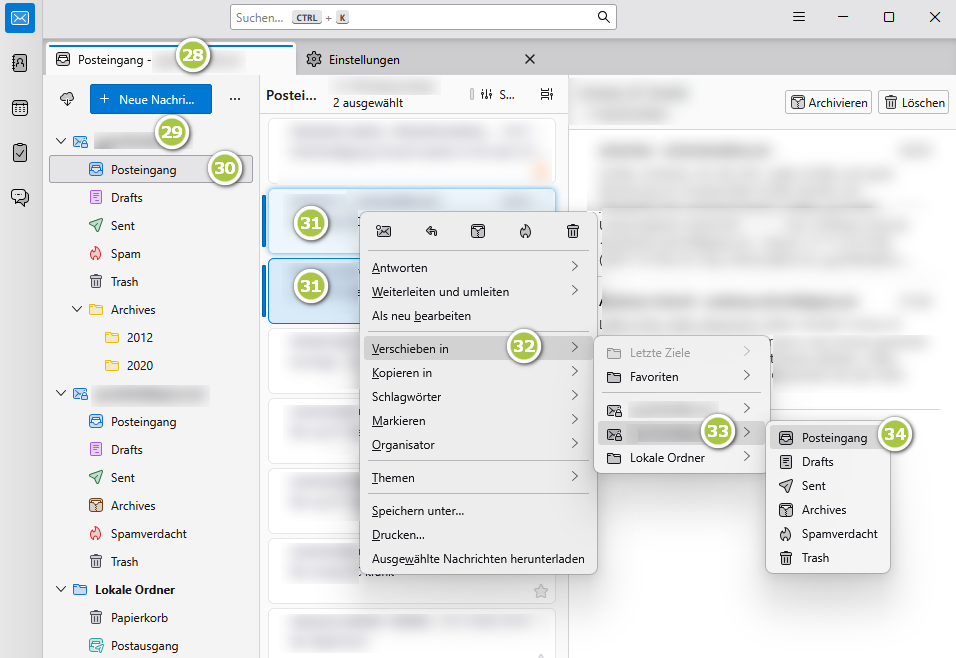The image size is (956, 658).
Task: Click the reply arrow icon in the context menu
Action: (430, 231)
